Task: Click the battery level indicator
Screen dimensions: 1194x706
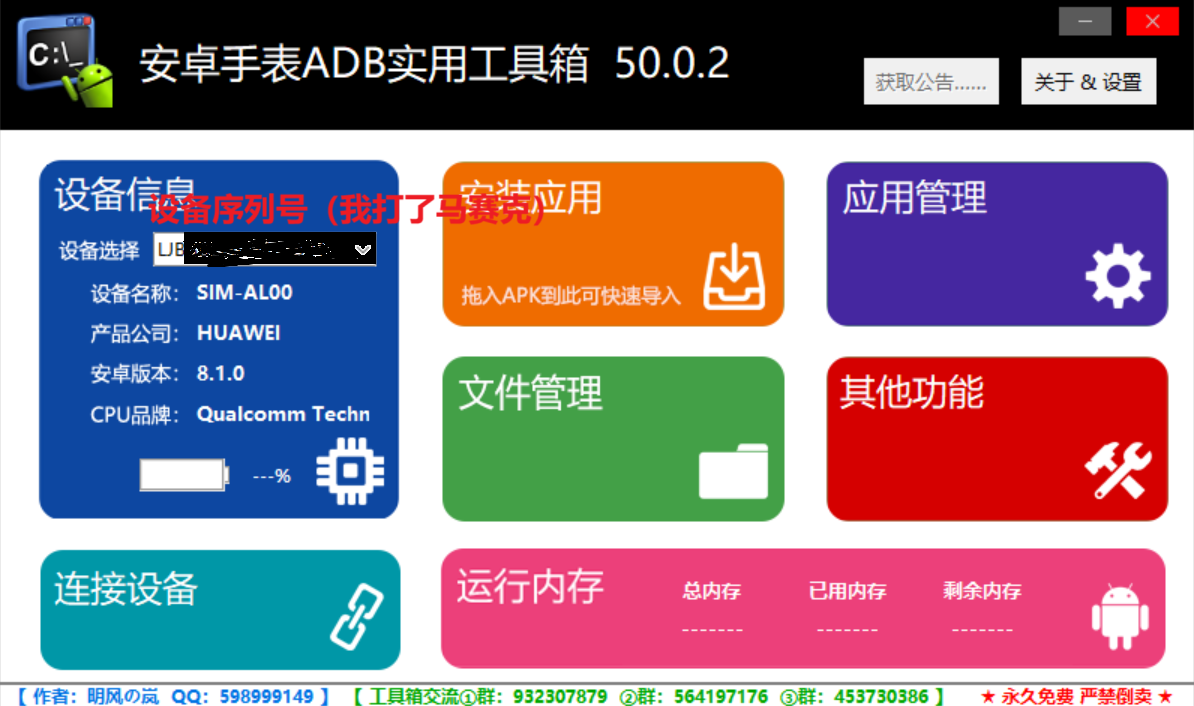Action: [184, 475]
